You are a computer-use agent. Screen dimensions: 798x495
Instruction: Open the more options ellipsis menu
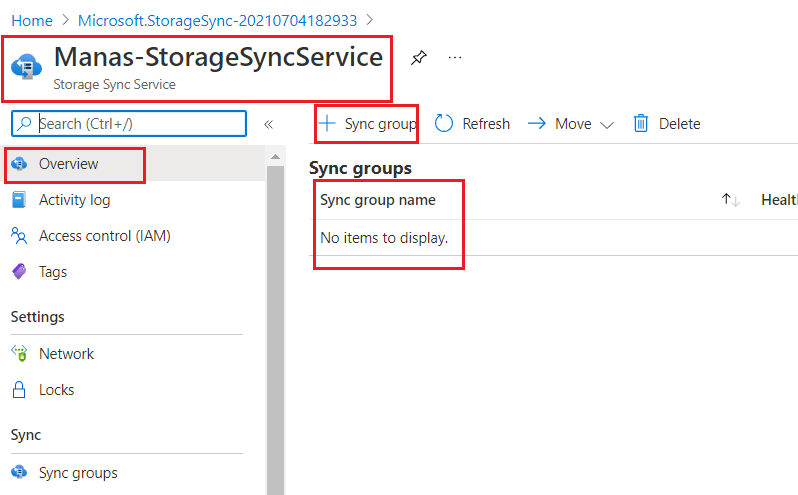click(x=455, y=59)
